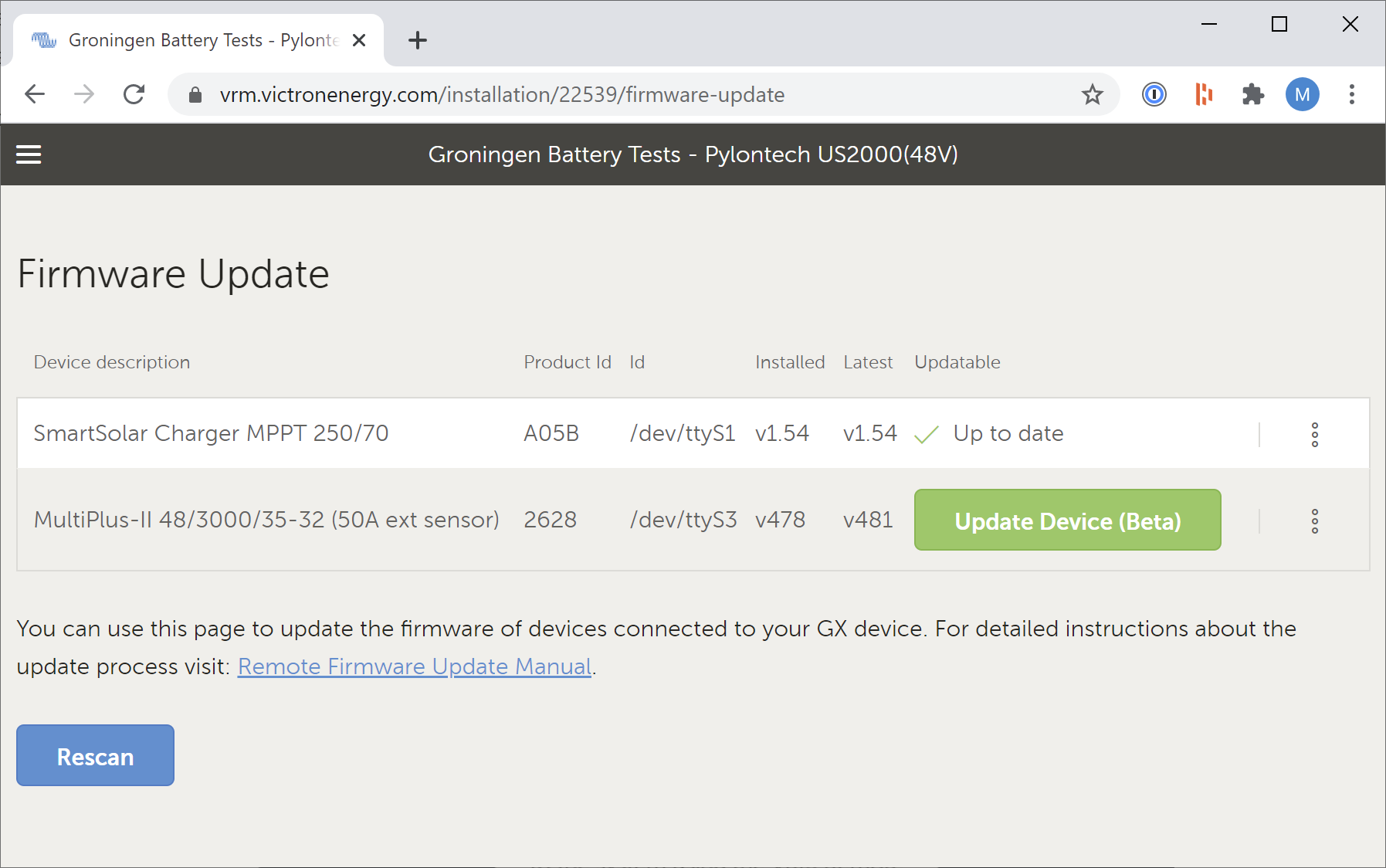Click Update Device (Beta) button
Screen dimensions: 1386x868
click(1067, 520)
